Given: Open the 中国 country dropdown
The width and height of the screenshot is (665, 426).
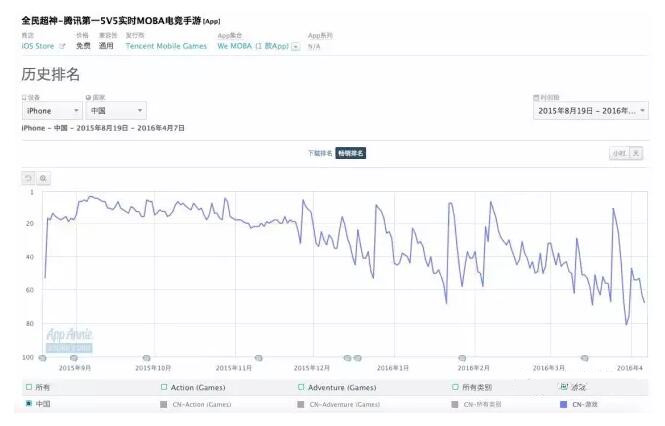Looking at the screenshot, I should pos(116,111).
